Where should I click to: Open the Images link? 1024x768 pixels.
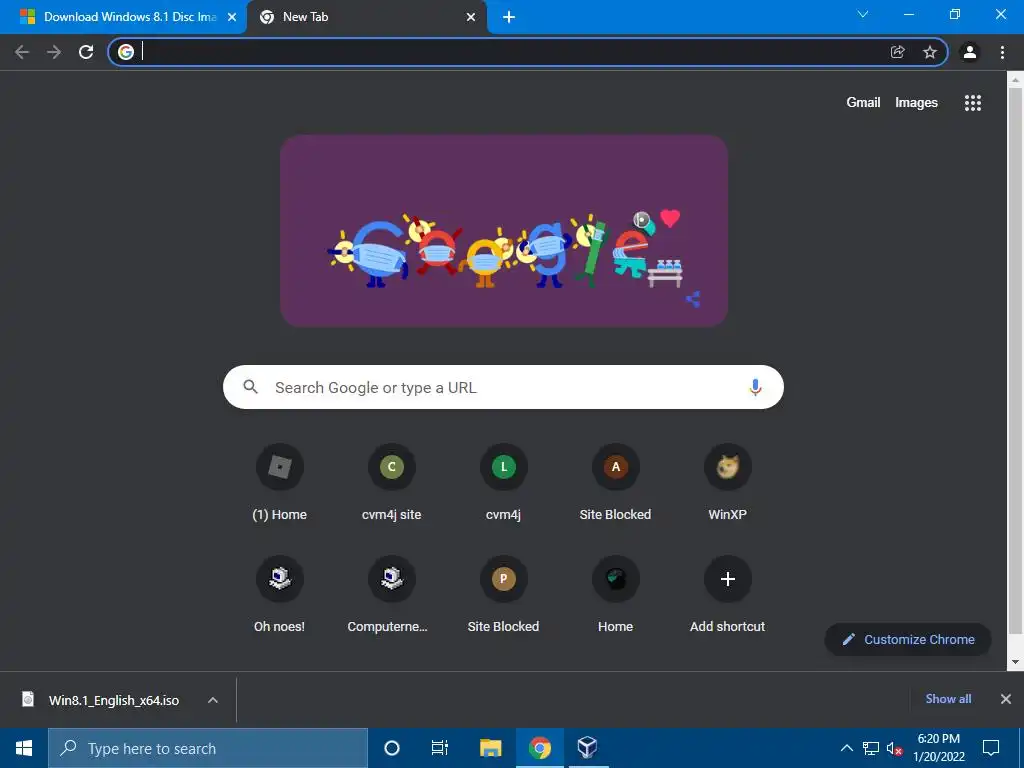tap(916, 103)
